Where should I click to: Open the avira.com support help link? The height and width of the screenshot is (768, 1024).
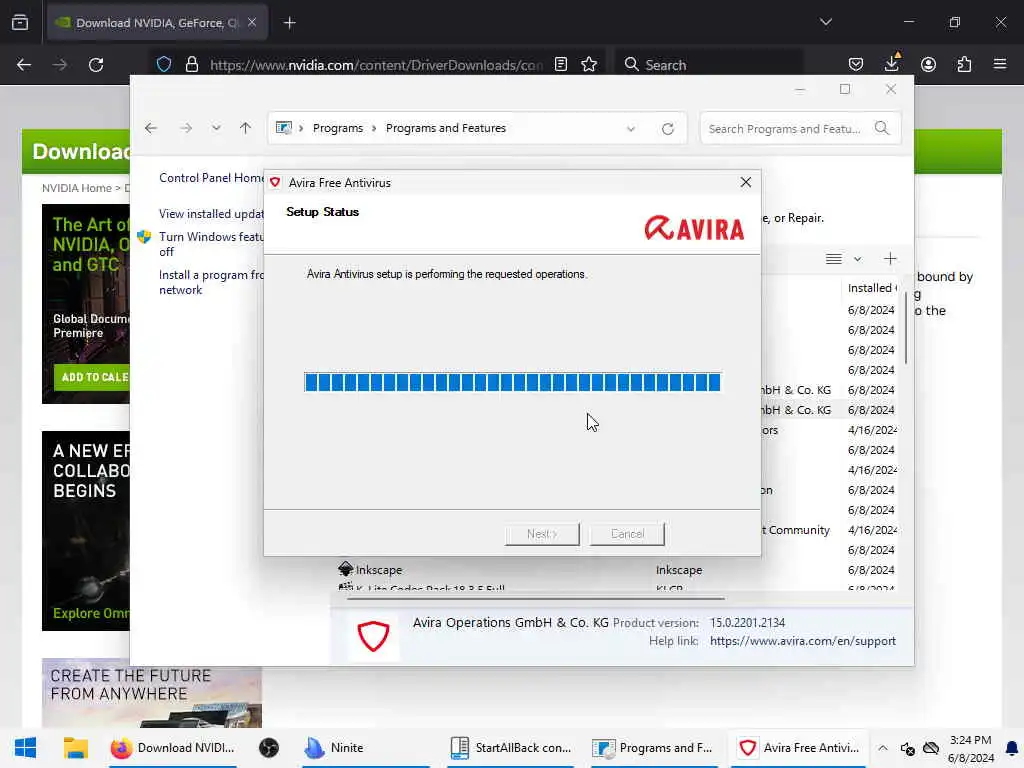(803, 641)
